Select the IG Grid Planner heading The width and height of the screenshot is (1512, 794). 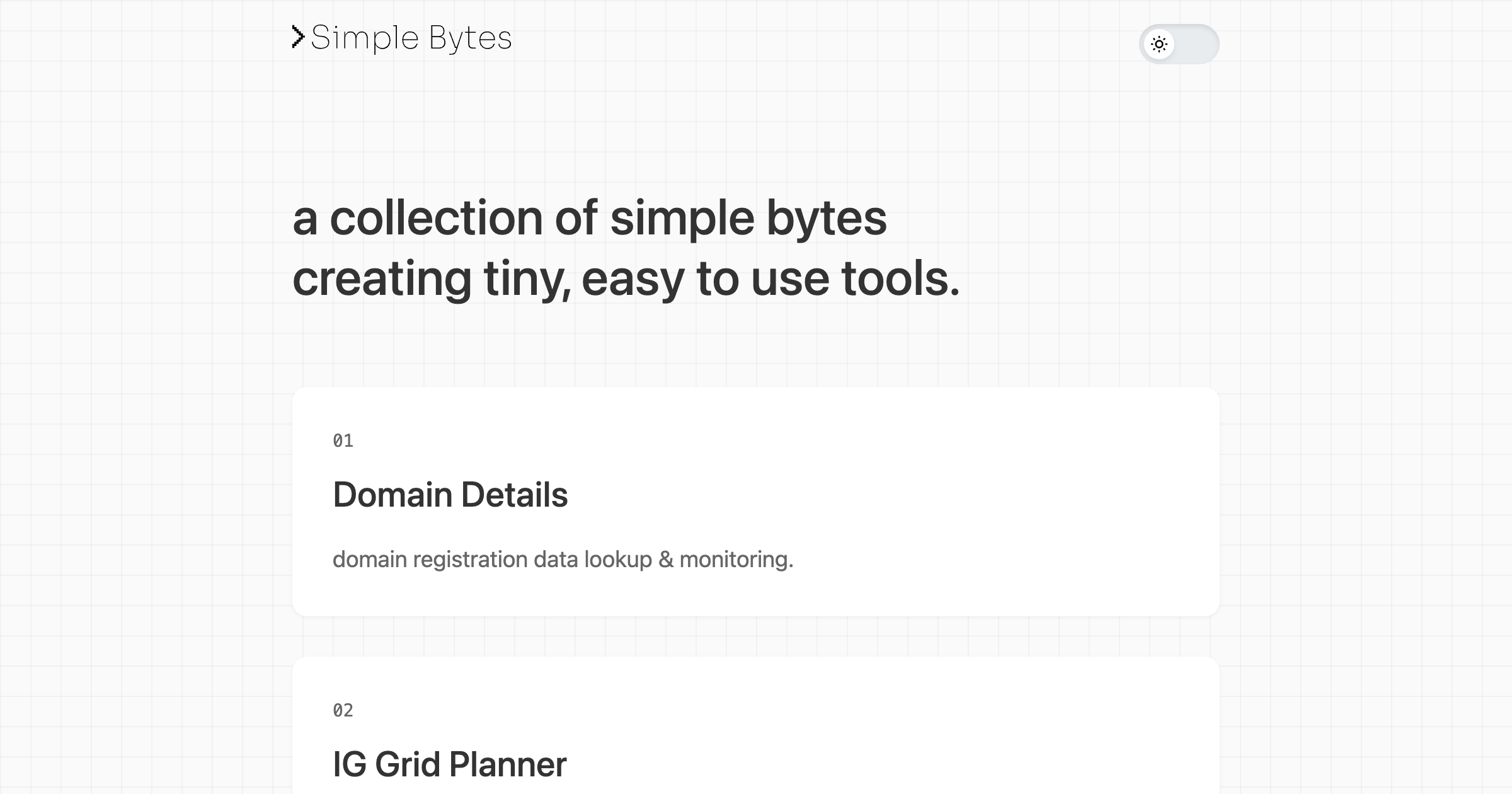(449, 765)
